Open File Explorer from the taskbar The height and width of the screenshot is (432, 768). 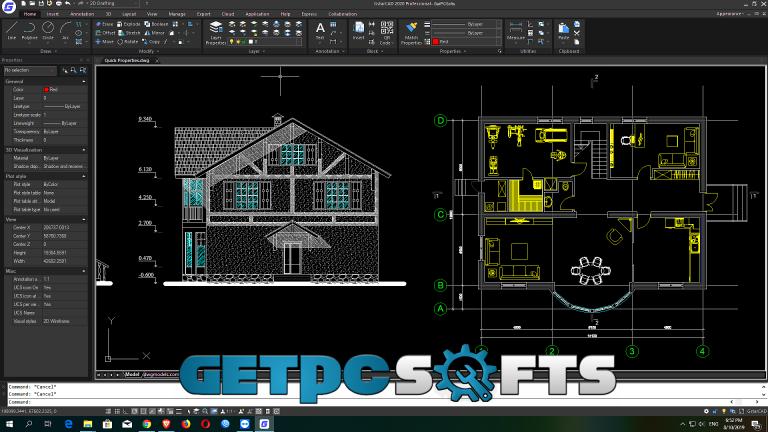[88, 424]
